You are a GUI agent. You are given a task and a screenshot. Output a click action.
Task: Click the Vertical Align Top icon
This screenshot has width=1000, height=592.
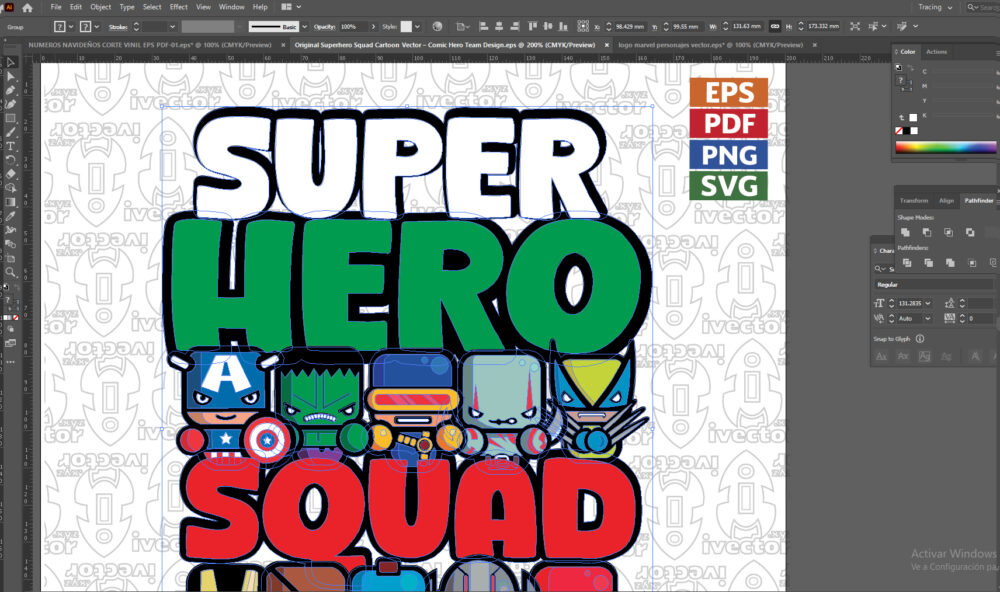tap(532, 26)
